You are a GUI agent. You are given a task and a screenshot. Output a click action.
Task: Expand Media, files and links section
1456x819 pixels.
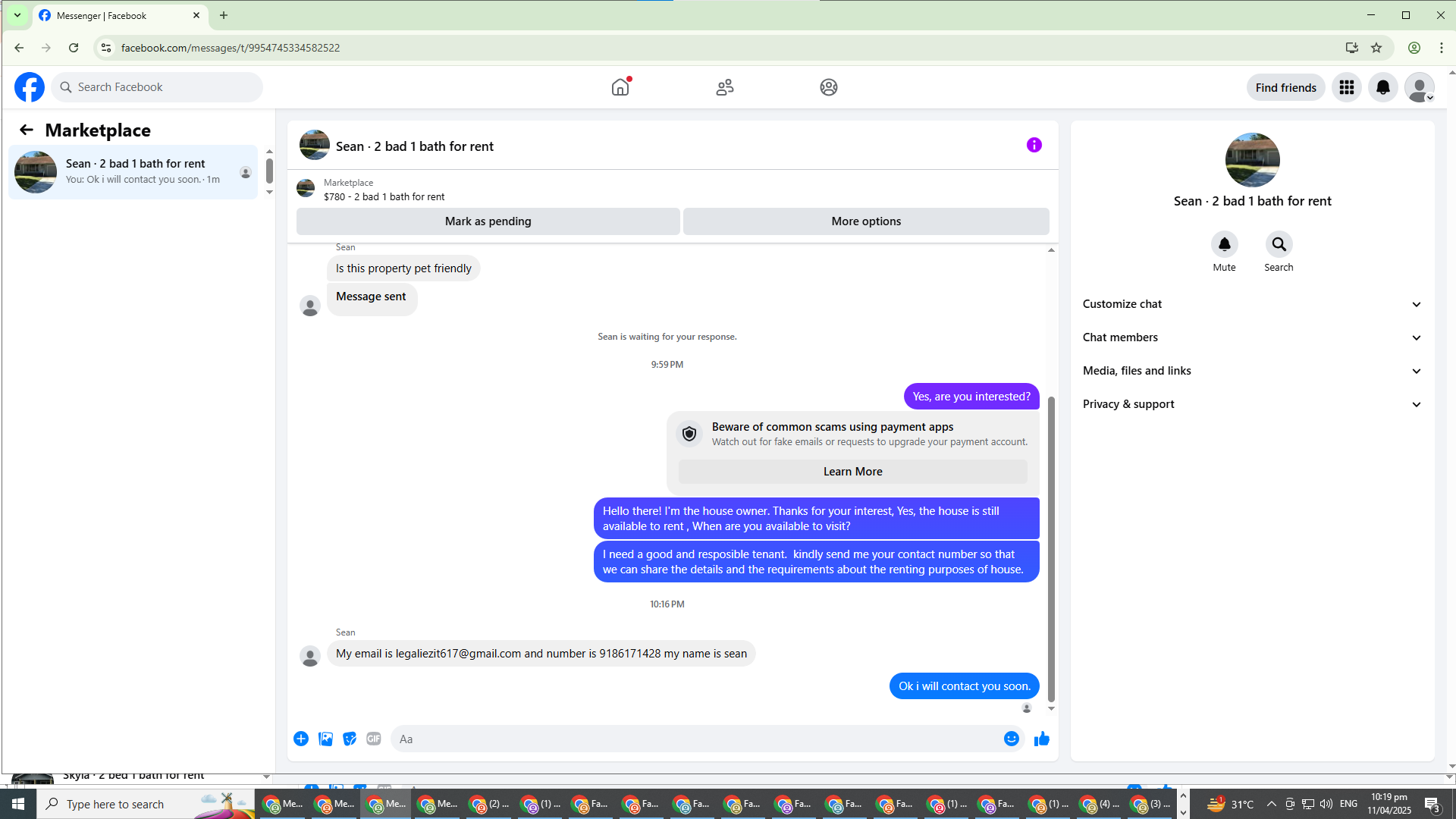click(1252, 371)
